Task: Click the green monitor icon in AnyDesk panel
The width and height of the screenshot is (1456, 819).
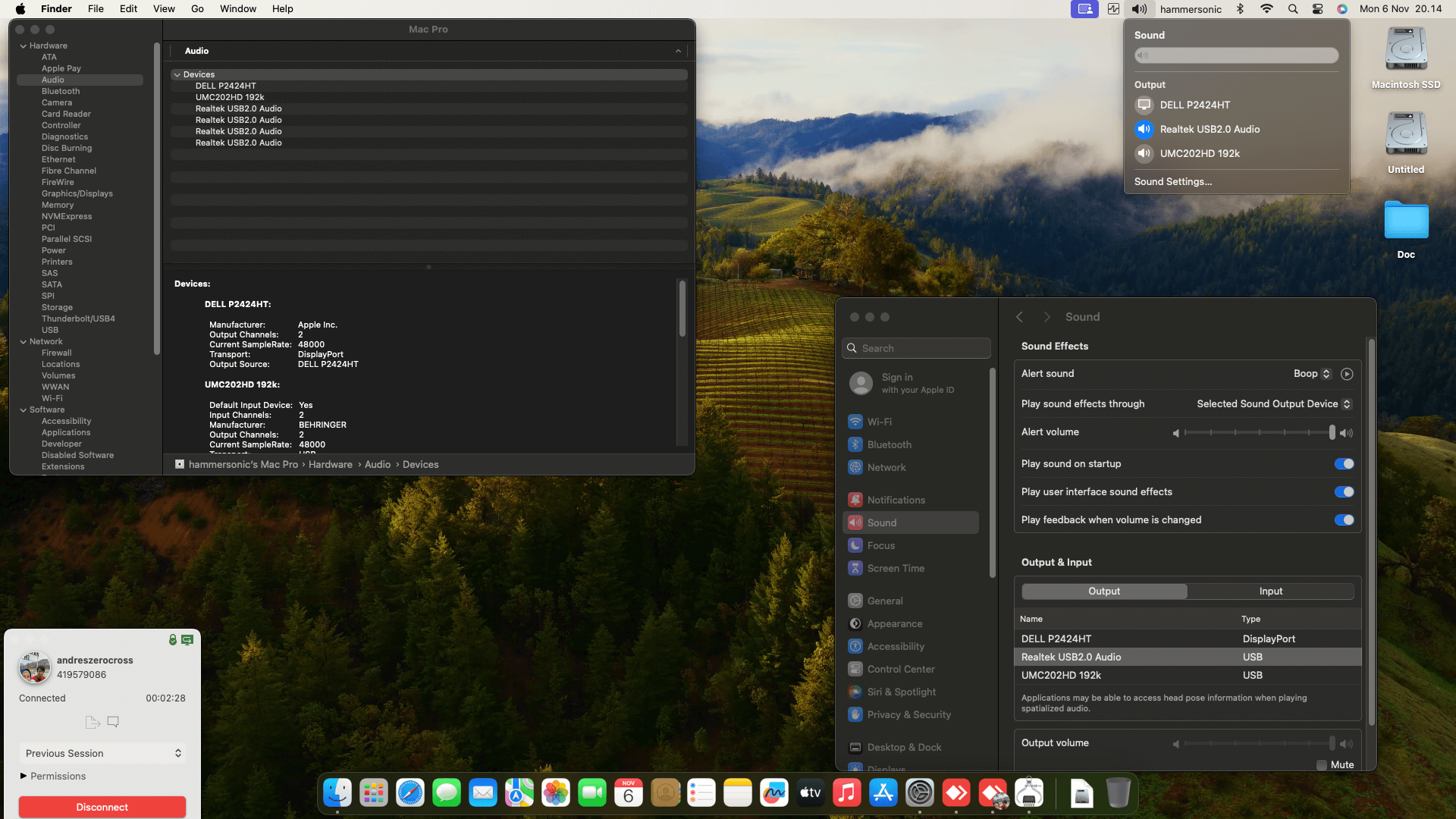Action: pyautogui.click(x=187, y=640)
